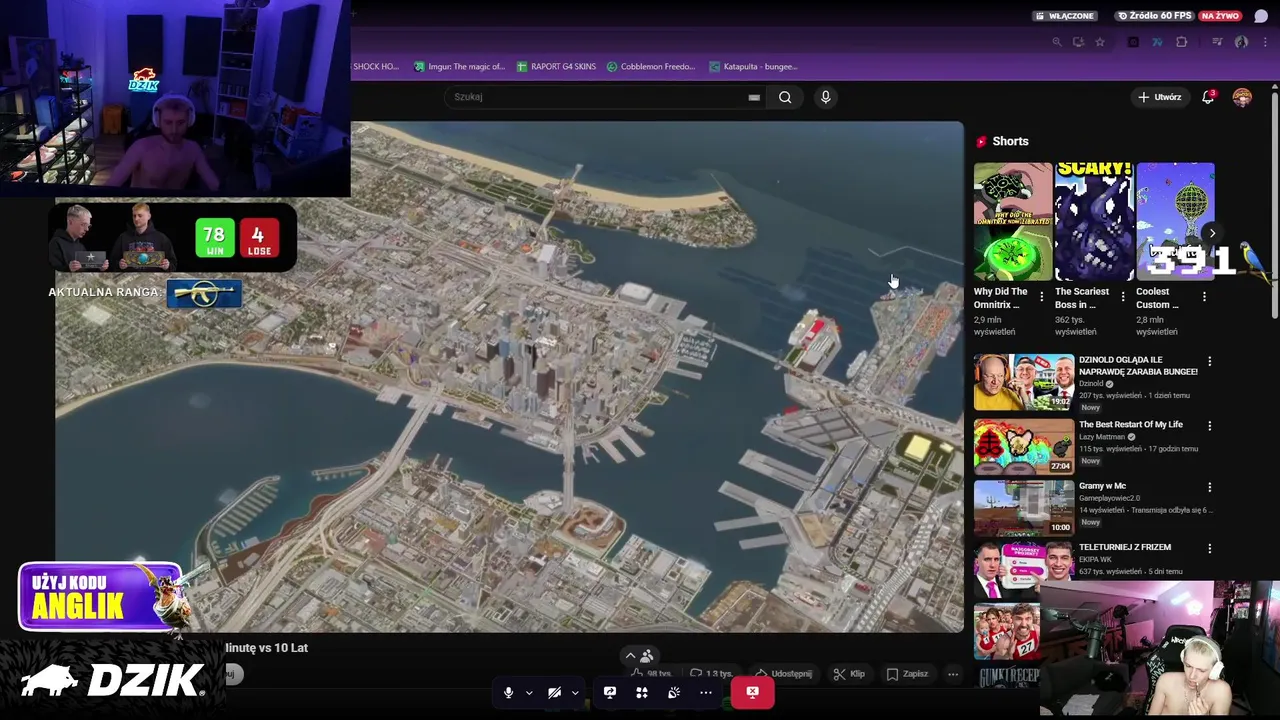The image size is (1280, 720).
Task: Like the video (98 tys.)
Action: [650, 674]
